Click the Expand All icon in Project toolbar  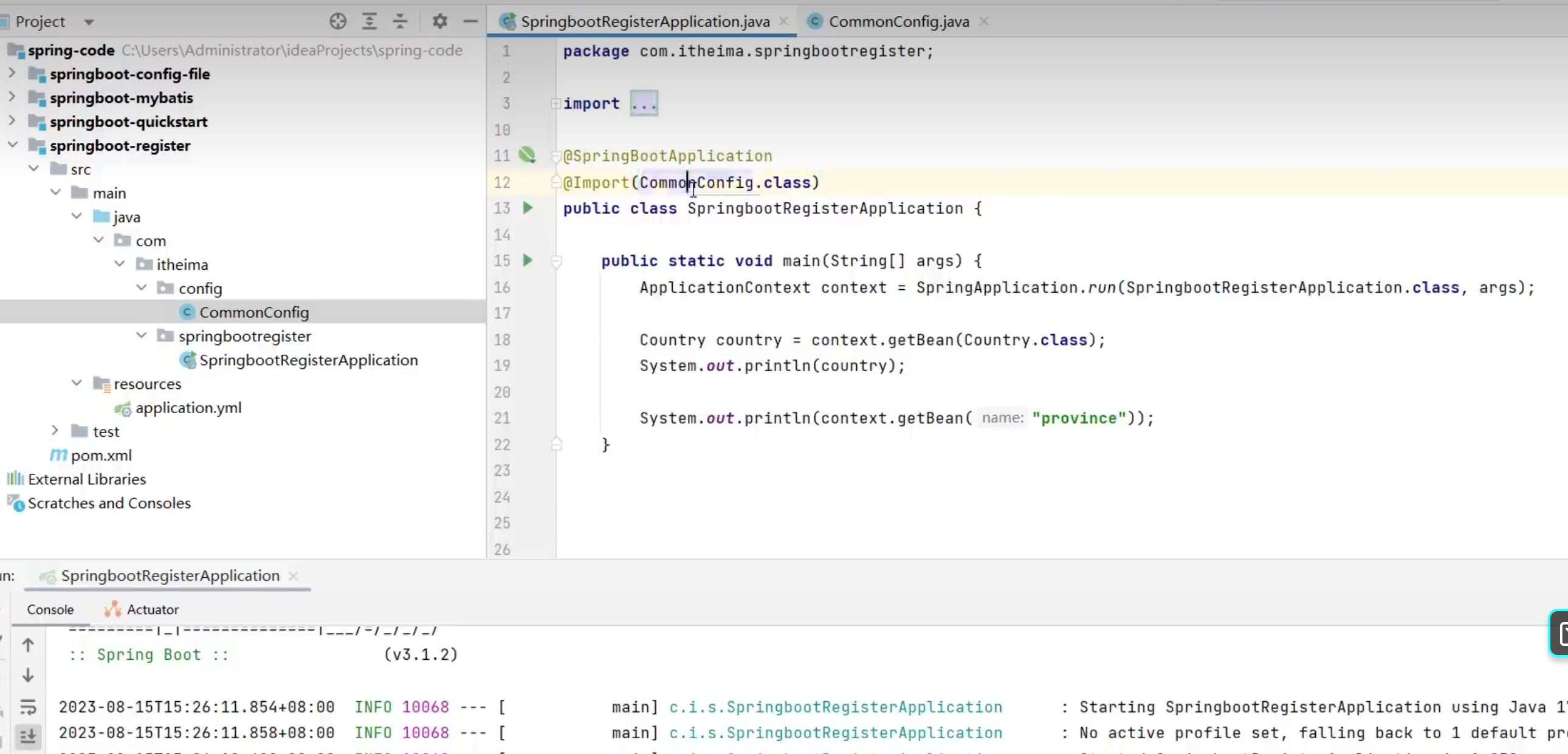[369, 21]
